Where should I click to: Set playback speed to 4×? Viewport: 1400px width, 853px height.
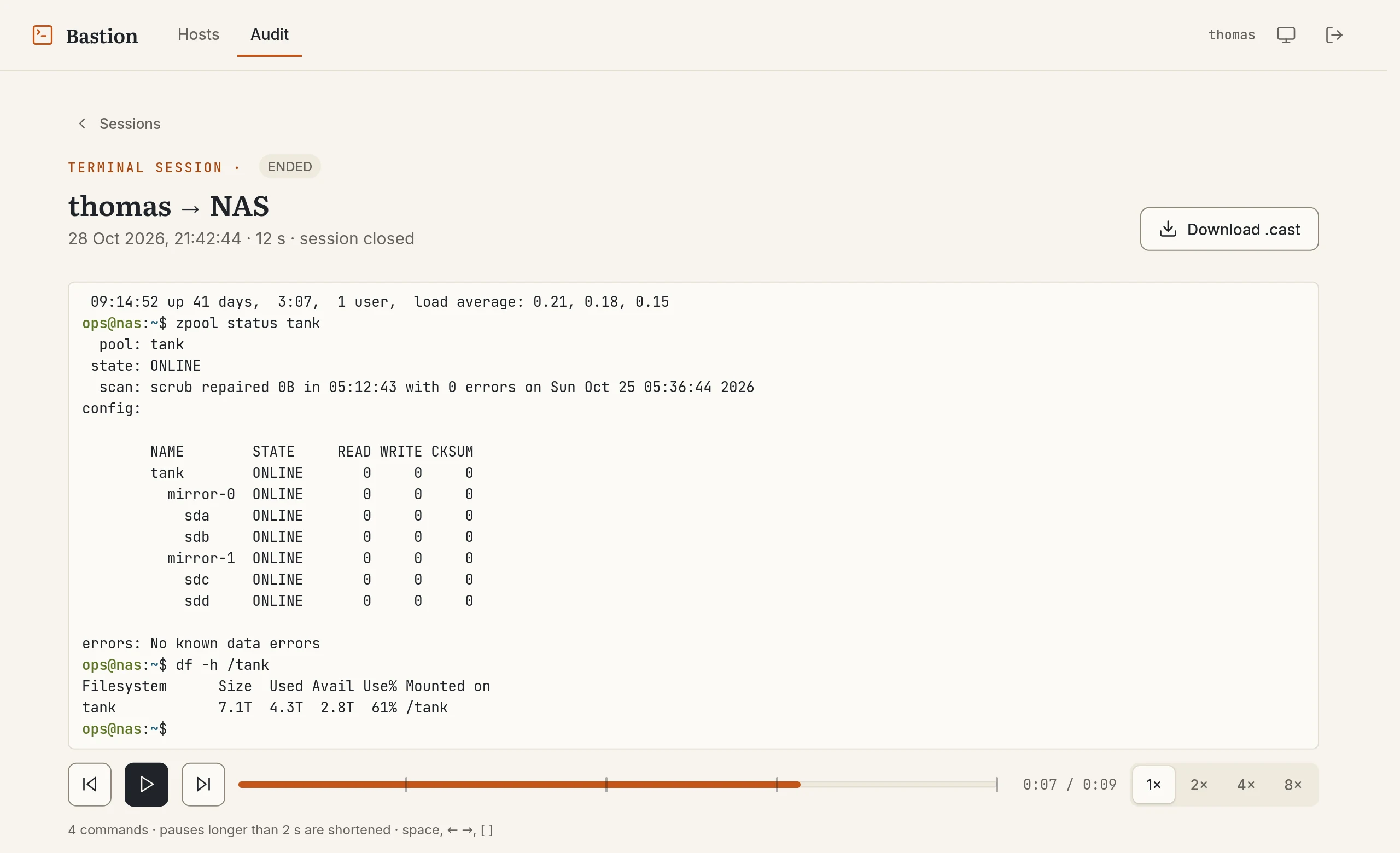1246,784
